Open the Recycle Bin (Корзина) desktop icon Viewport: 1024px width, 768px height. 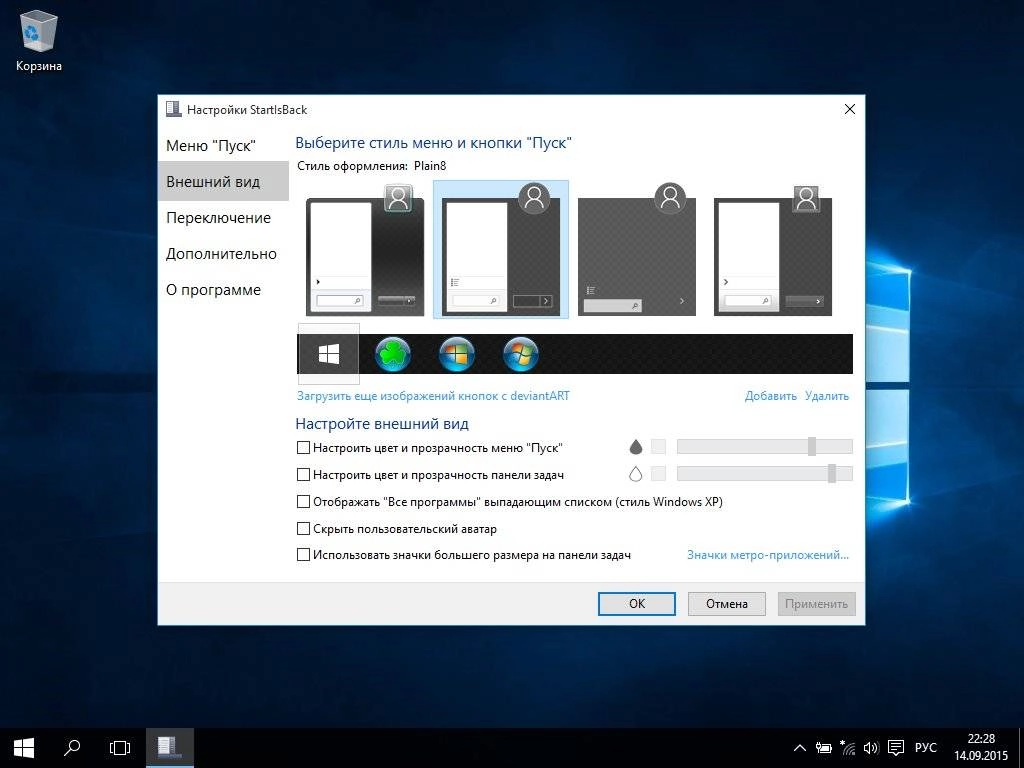39,40
